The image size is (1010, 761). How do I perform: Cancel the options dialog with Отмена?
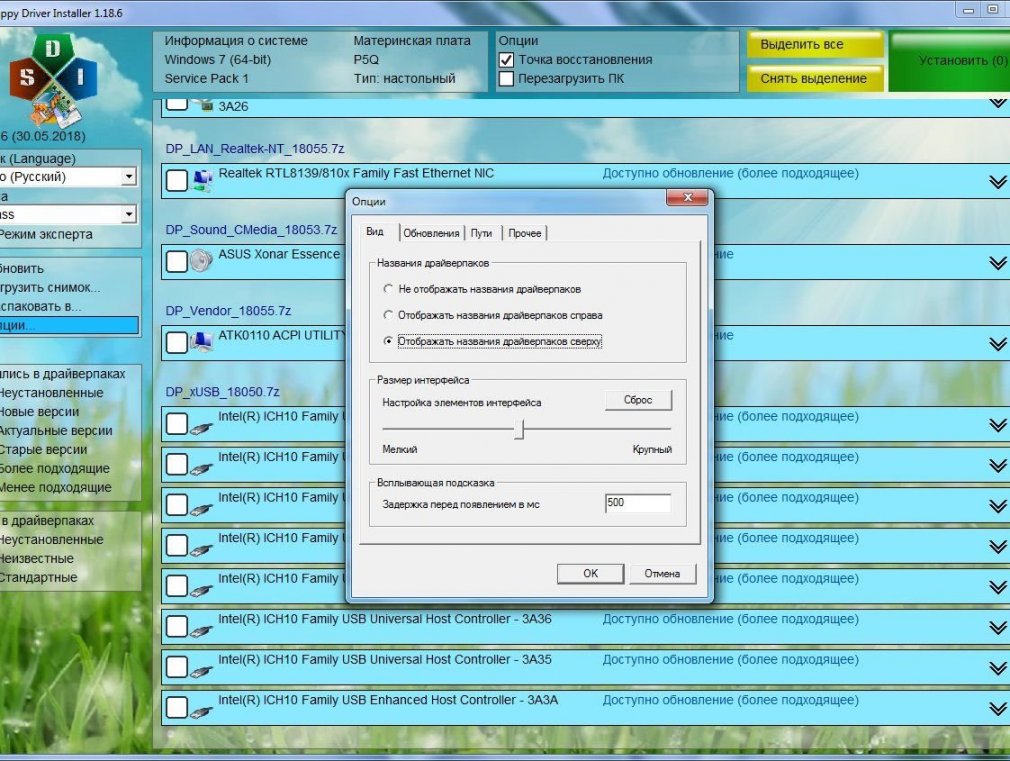coord(662,573)
